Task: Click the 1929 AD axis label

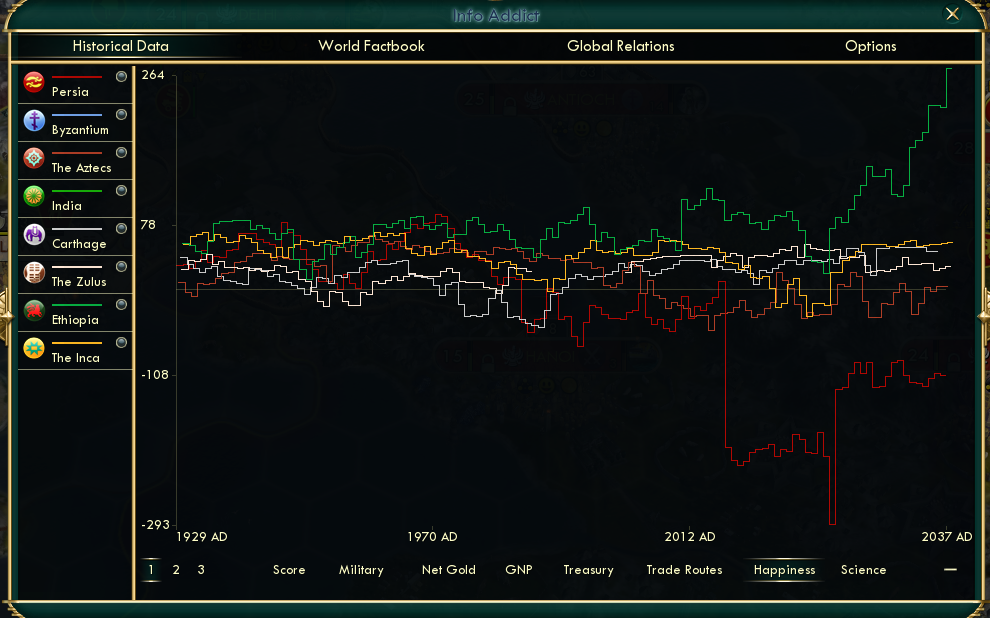Action: 201,537
